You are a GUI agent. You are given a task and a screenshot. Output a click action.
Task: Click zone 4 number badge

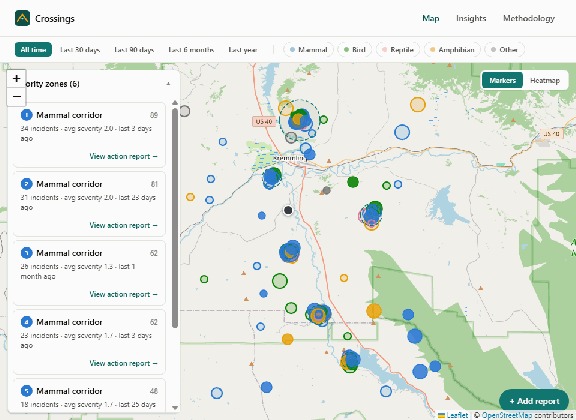point(26,322)
